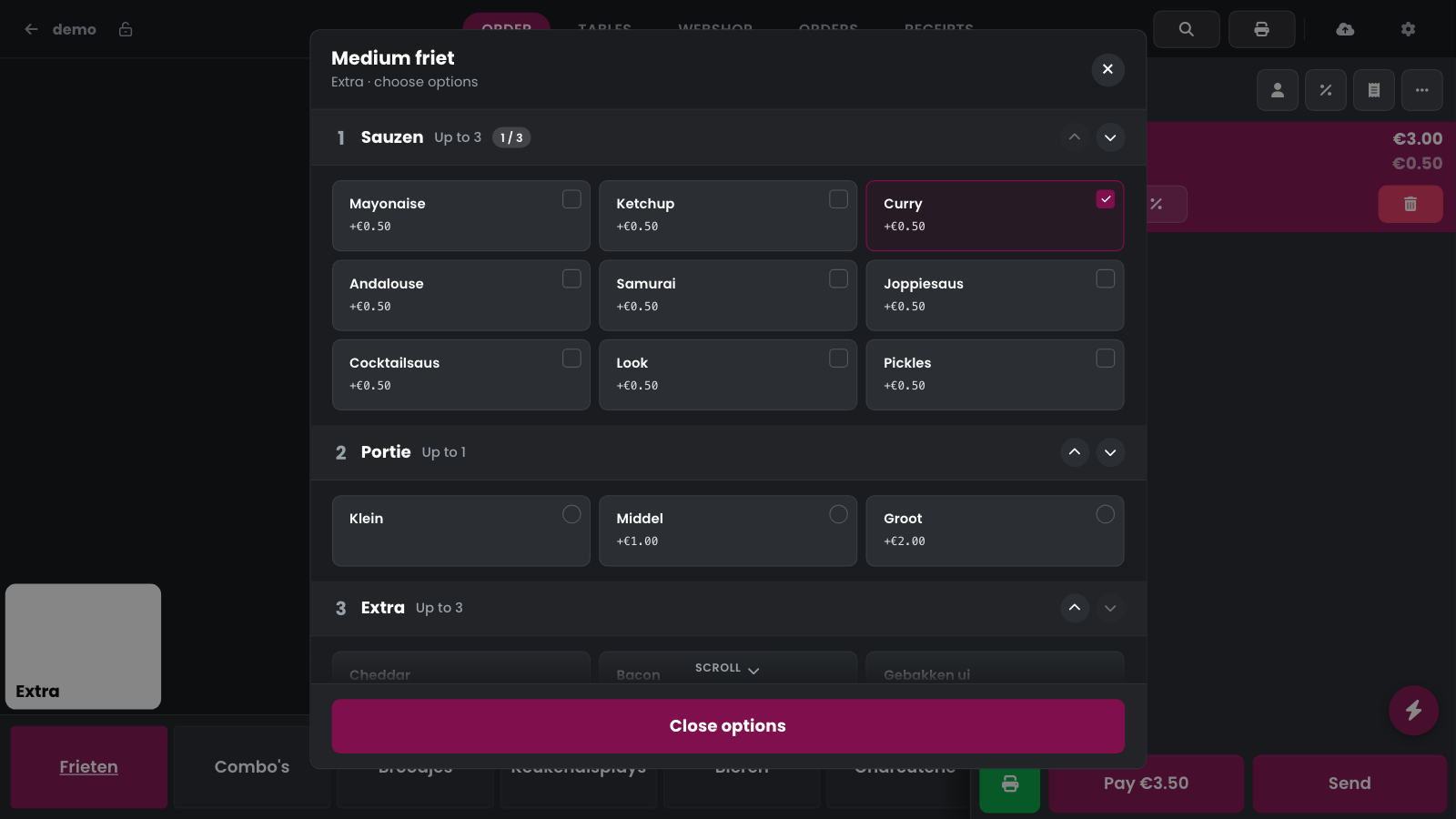Click the SCROLL down indicator
This screenshot has height=819, width=1456.
[x=728, y=668]
